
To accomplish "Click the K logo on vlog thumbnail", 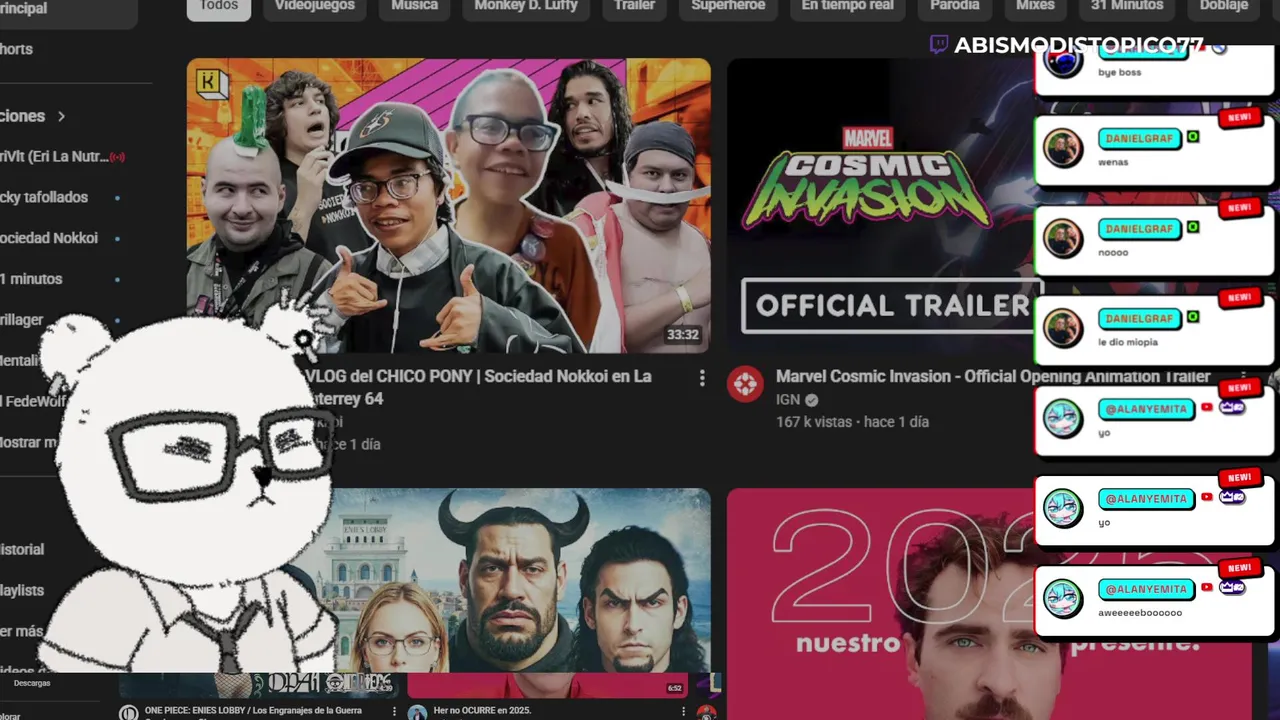I will [x=211, y=83].
